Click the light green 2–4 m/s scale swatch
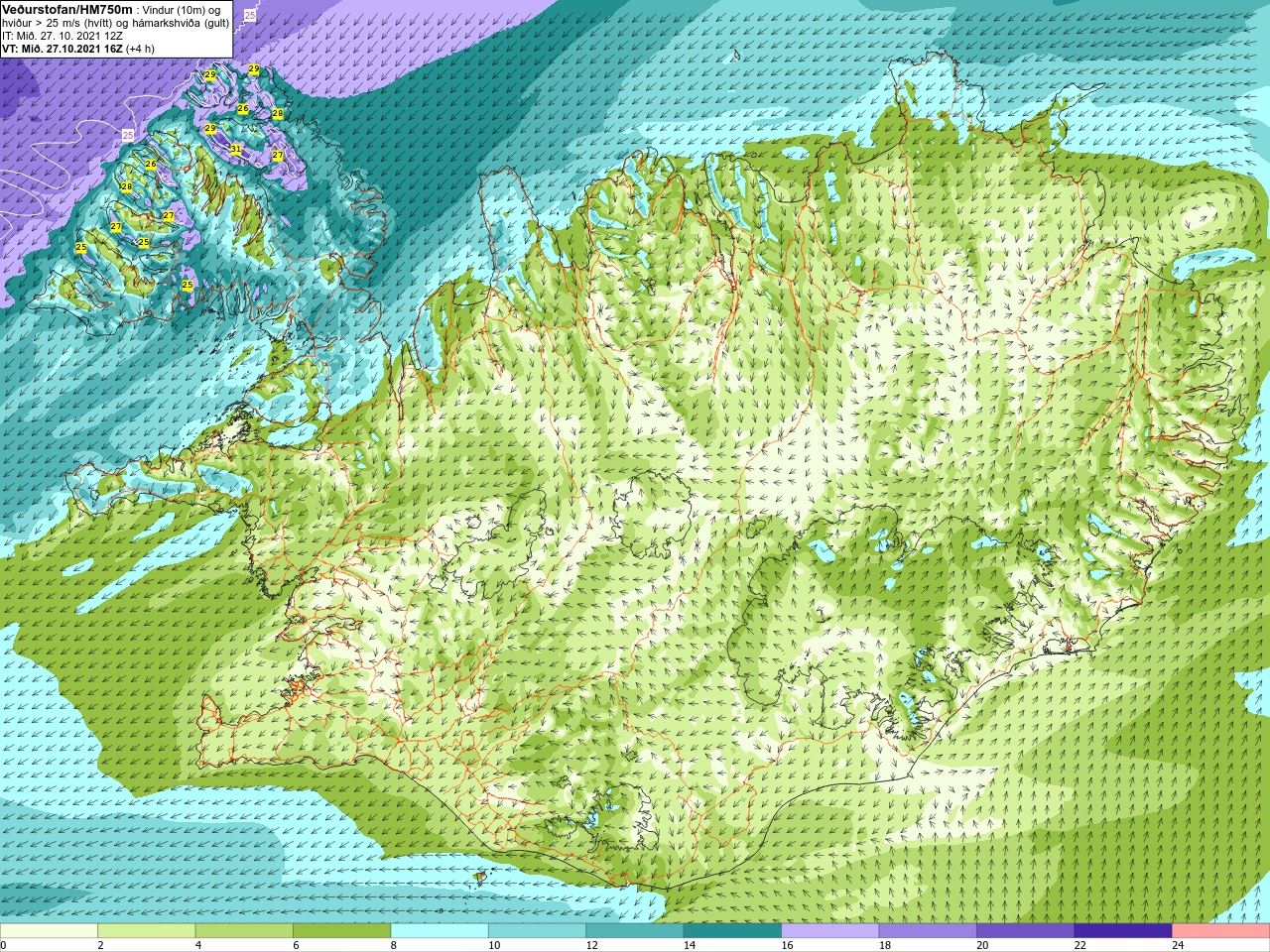This screenshot has width=1270, height=952. [147, 931]
